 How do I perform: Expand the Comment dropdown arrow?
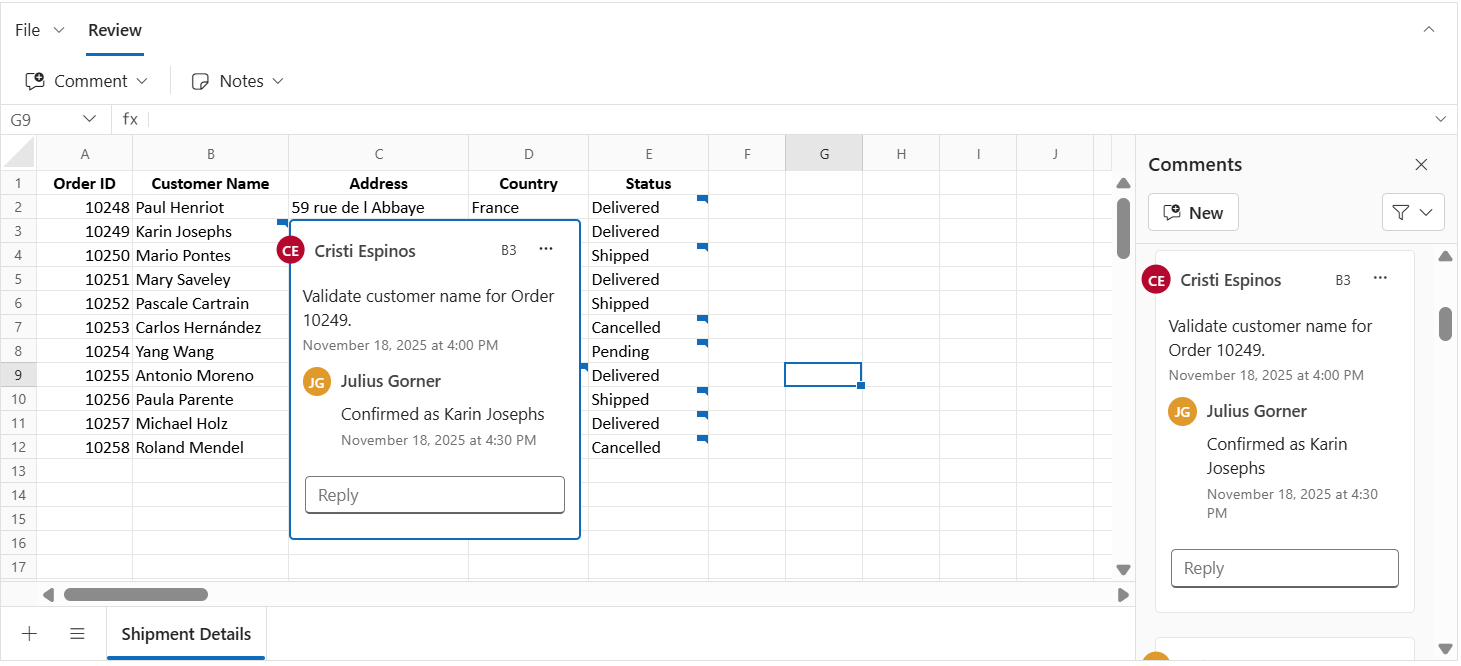tap(142, 81)
